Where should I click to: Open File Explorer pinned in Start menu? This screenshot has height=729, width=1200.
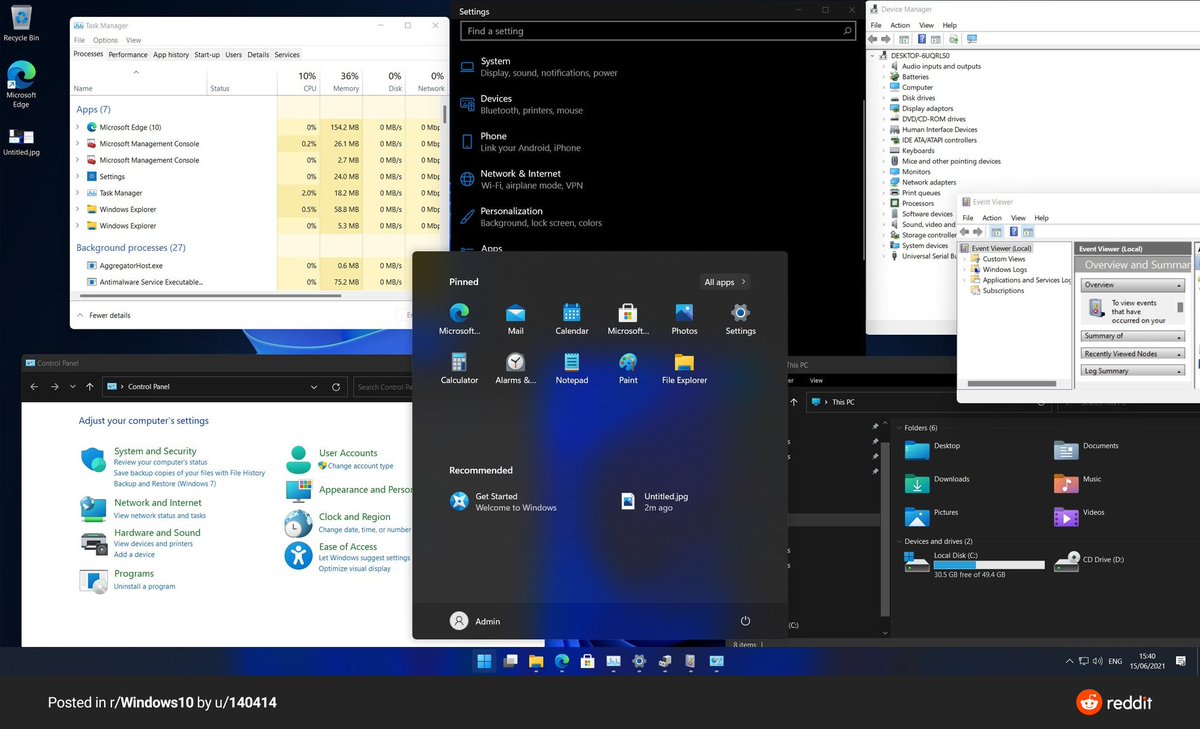point(684,368)
